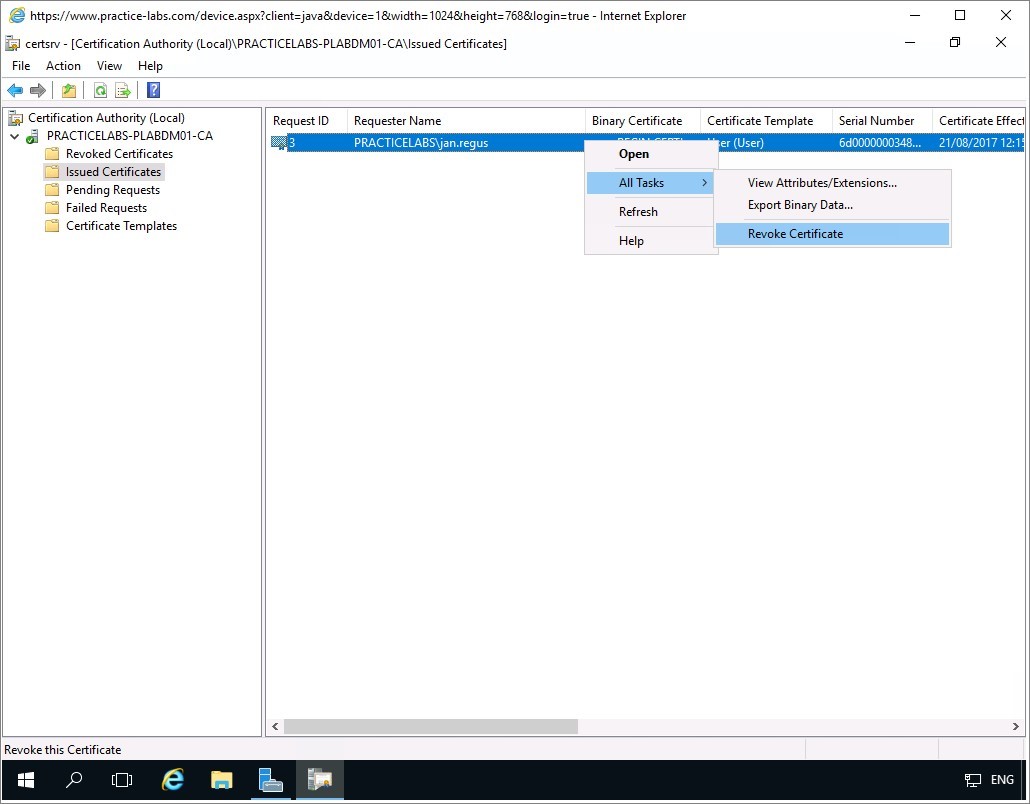Click the ENG language indicator
Viewport: 1030px width, 804px height.
click(x=1002, y=780)
